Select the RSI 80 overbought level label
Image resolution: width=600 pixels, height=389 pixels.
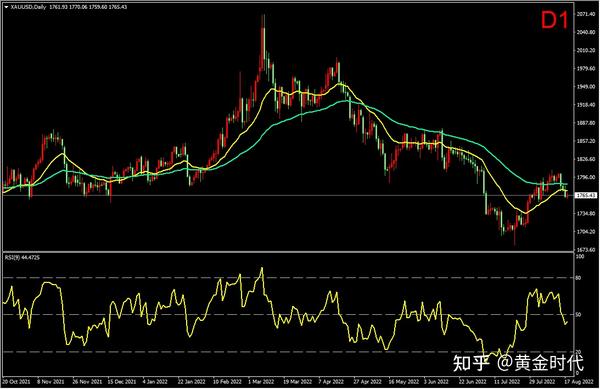(578, 278)
